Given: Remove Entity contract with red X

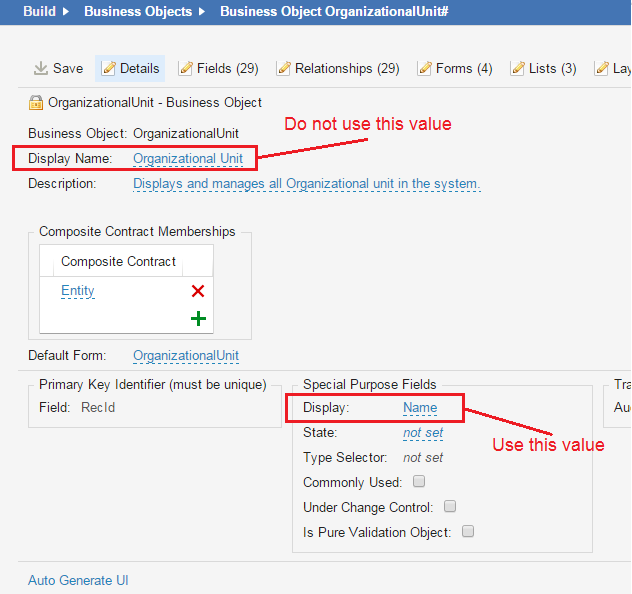Looking at the screenshot, I should (x=198, y=291).
